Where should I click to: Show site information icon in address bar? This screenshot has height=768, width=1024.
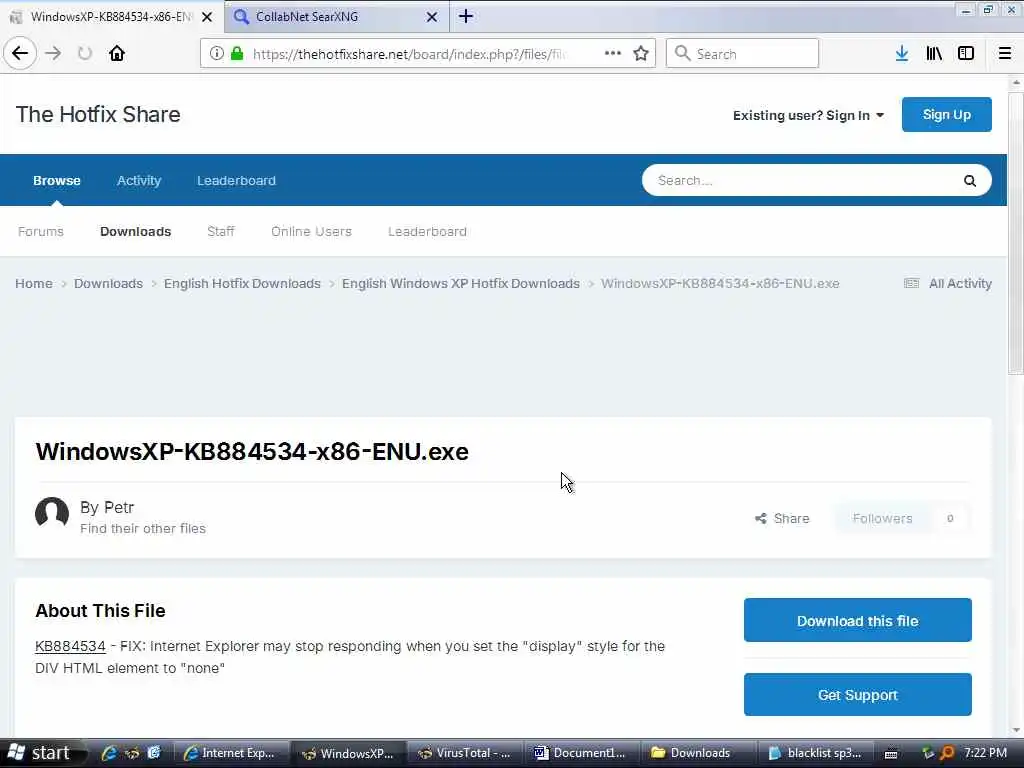pos(217,54)
